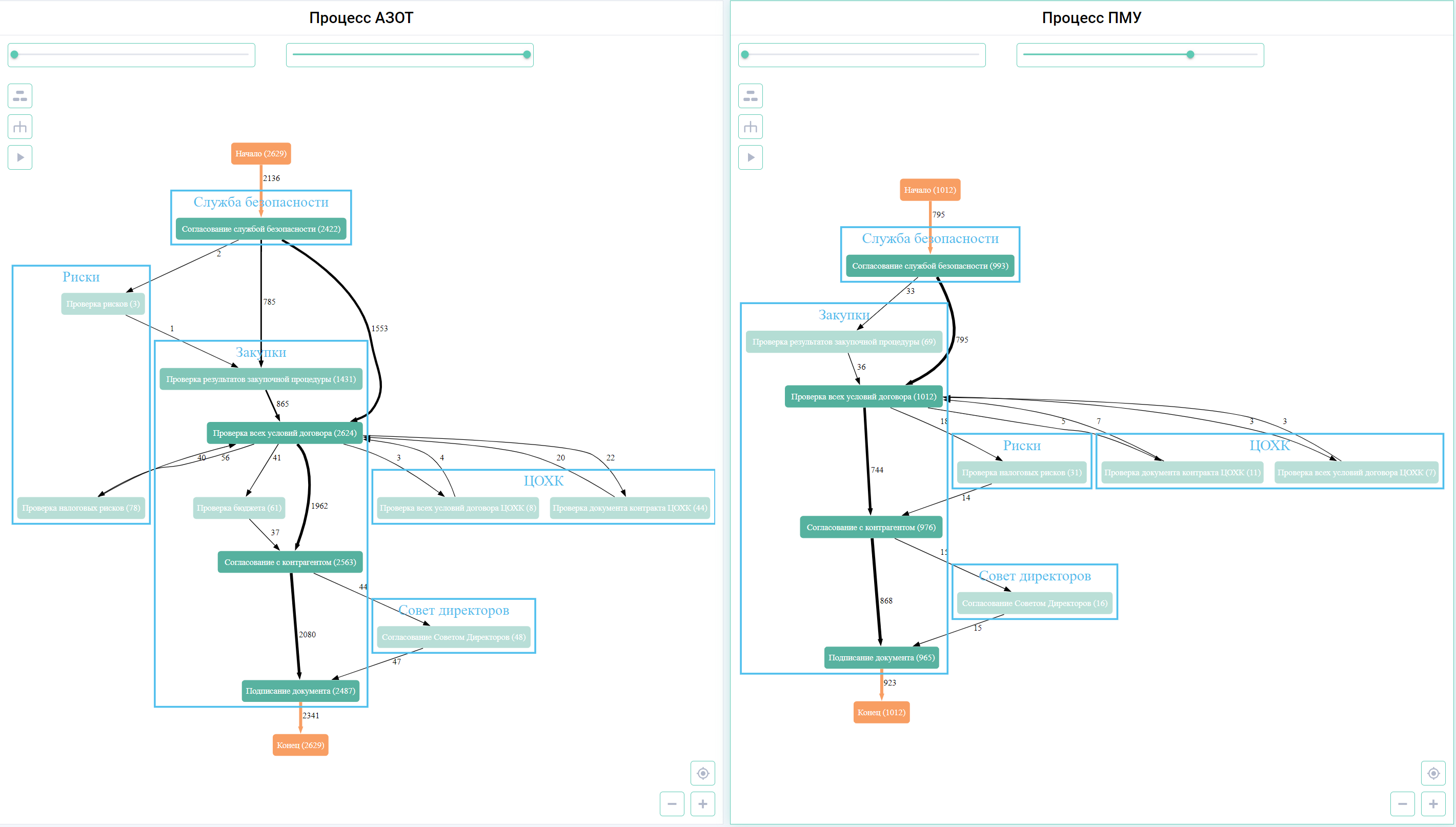The height and width of the screenshot is (827, 1456).
Task: Zoom out on the ПМУ graph
Action: [x=1402, y=804]
